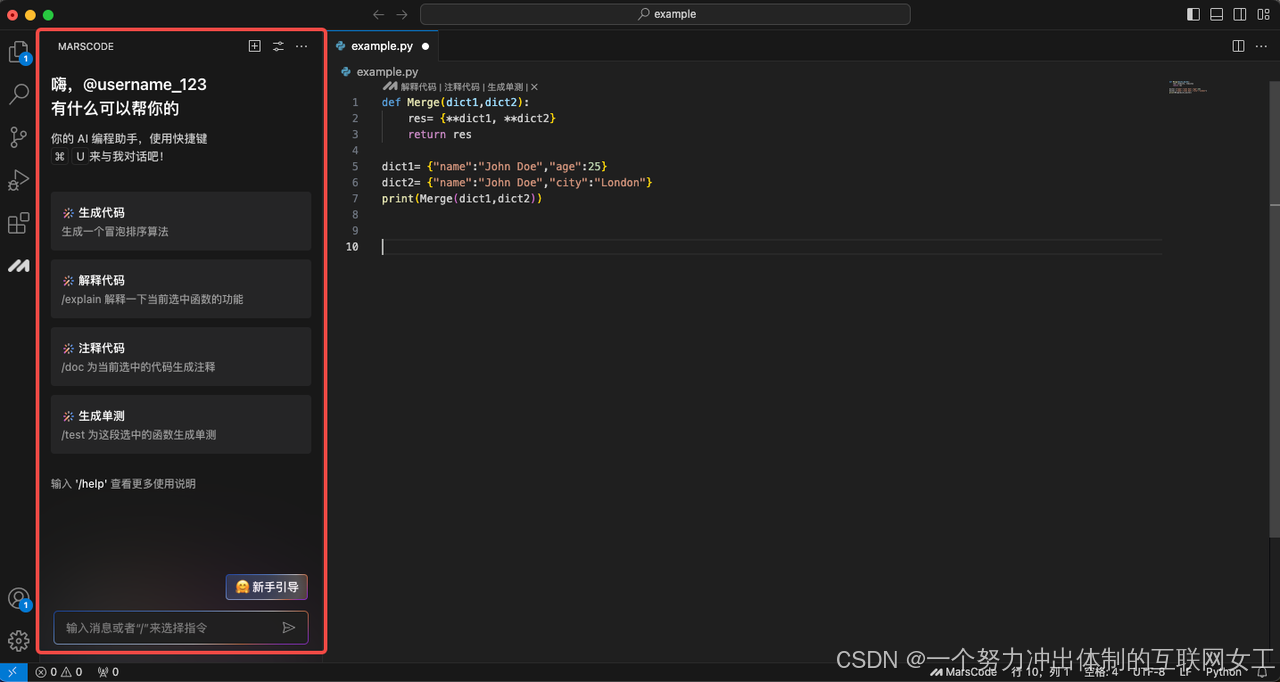Start a new MarsCode chat with plus icon
1280x682 pixels.
coord(255,46)
